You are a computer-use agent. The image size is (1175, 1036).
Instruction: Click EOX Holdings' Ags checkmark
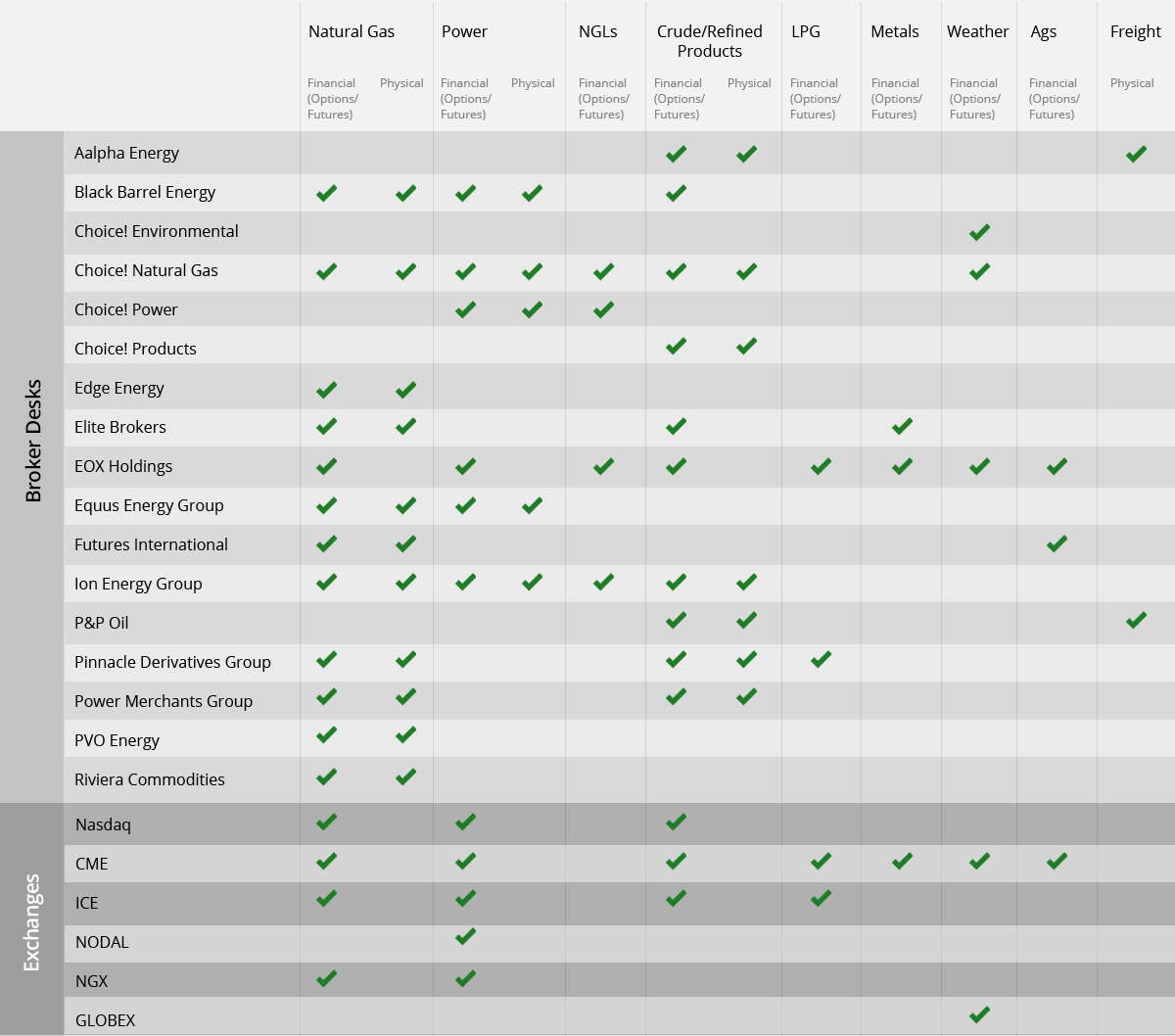(x=1057, y=467)
